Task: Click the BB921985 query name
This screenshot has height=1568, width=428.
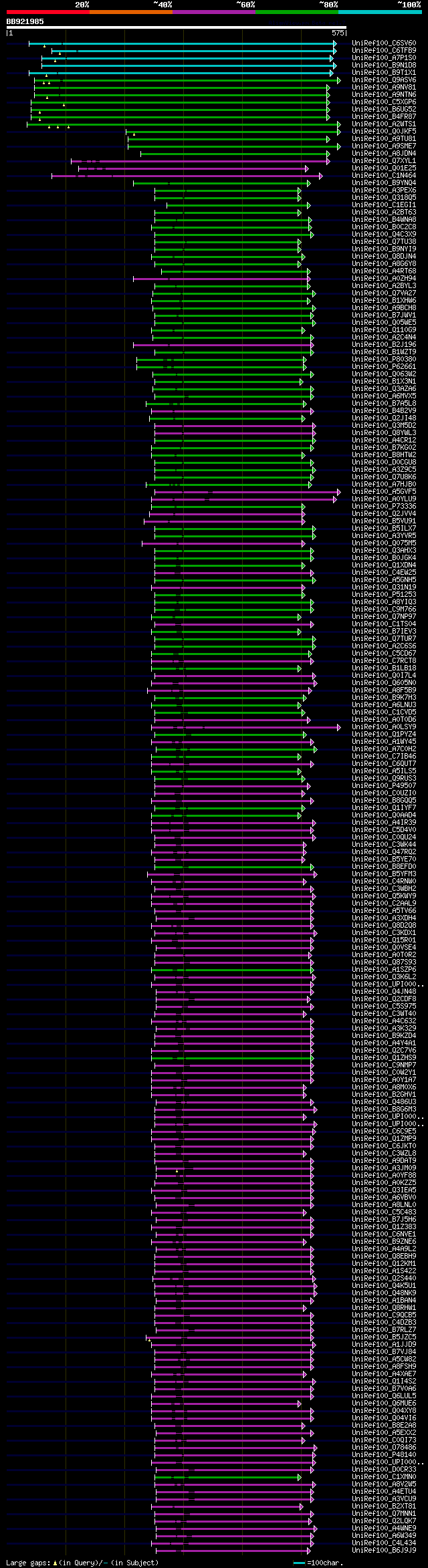Action: coord(25,21)
